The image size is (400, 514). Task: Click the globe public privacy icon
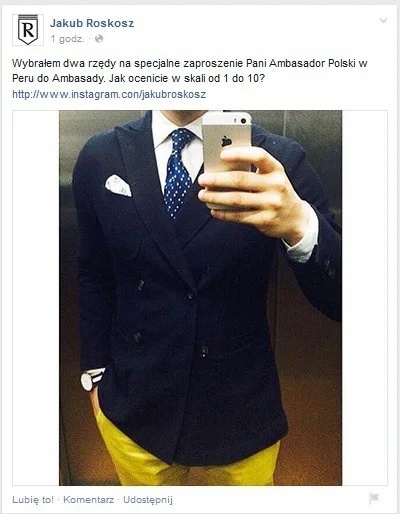[99, 39]
